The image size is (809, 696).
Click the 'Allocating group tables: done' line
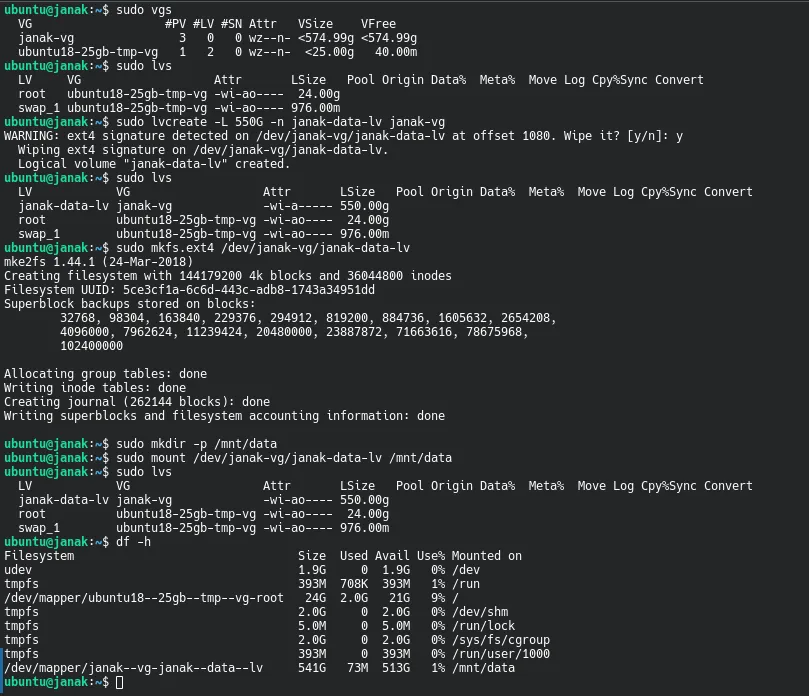pyautogui.click(x=105, y=373)
